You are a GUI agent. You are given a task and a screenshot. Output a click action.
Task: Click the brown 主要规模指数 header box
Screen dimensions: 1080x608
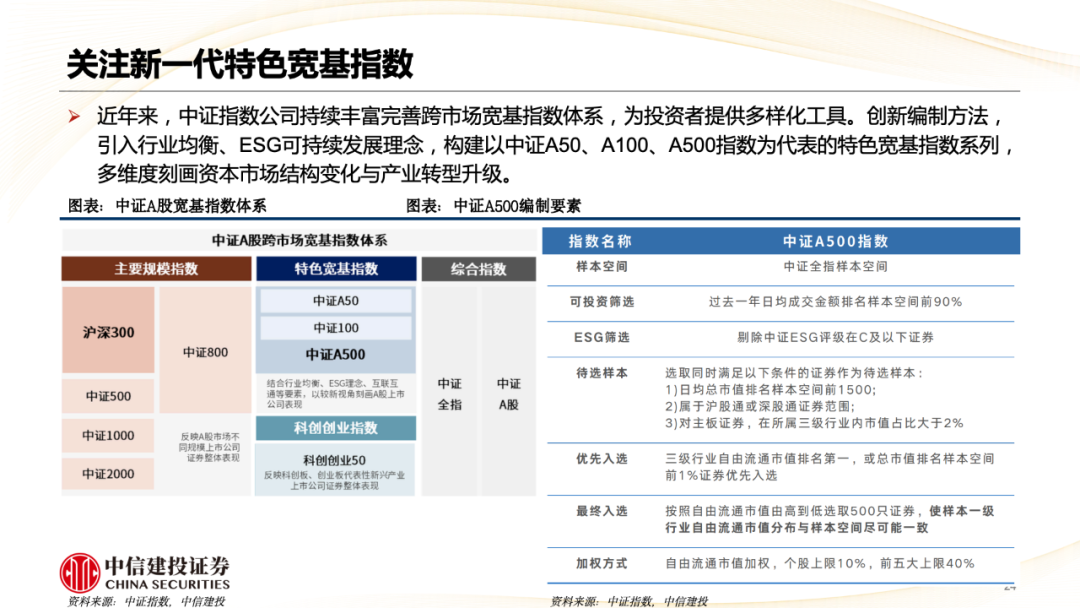156,269
